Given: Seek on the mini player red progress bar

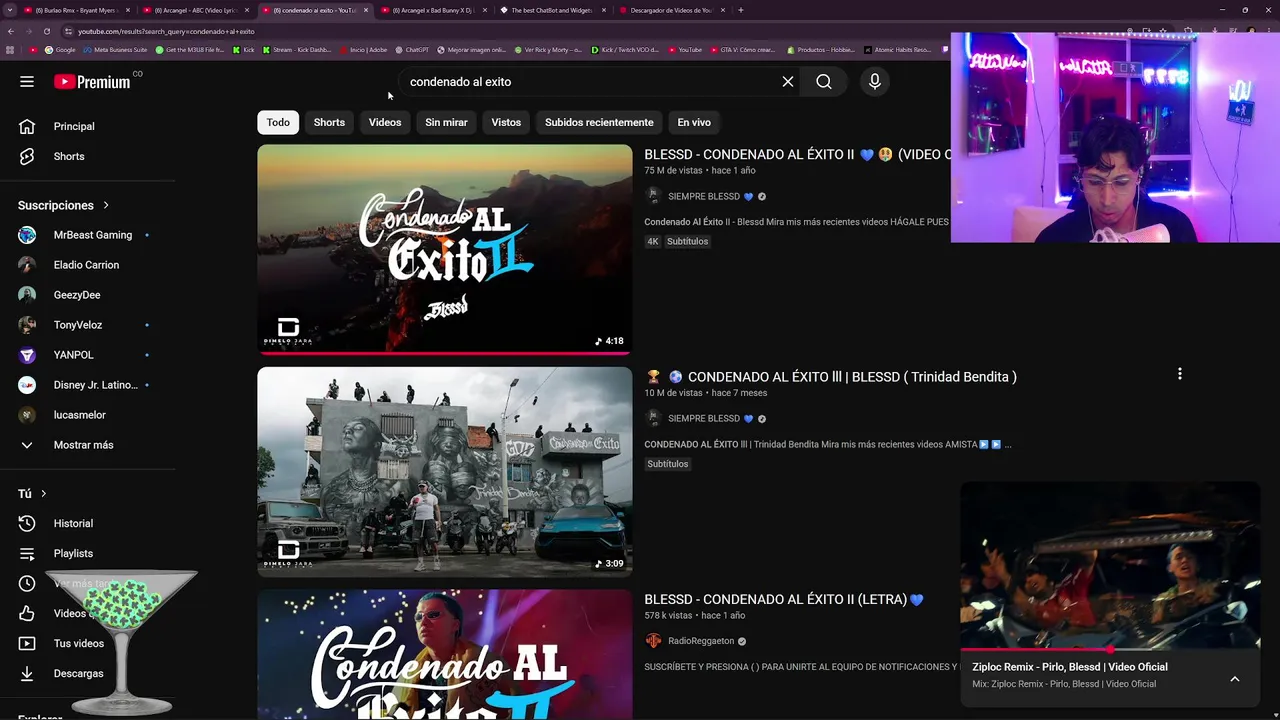Looking at the screenshot, I should pyautogui.click(x=1110, y=650).
